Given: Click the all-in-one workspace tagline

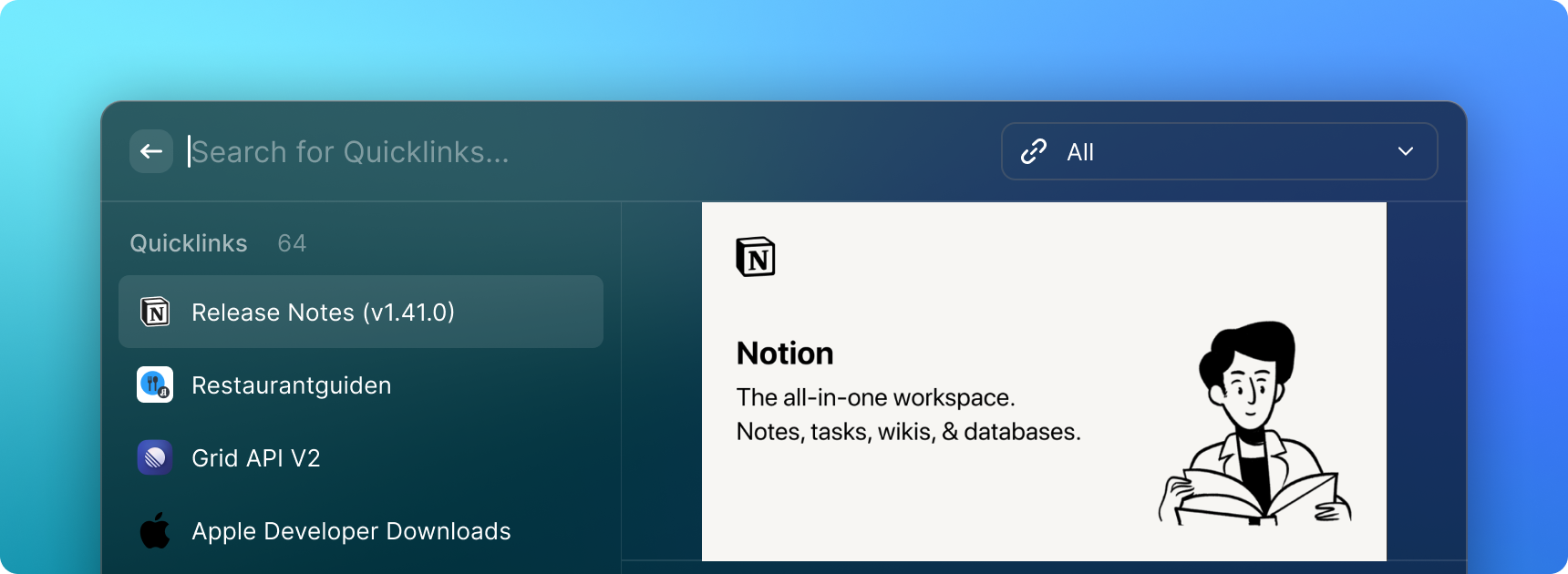Looking at the screenshot, I should coord(875,398).
